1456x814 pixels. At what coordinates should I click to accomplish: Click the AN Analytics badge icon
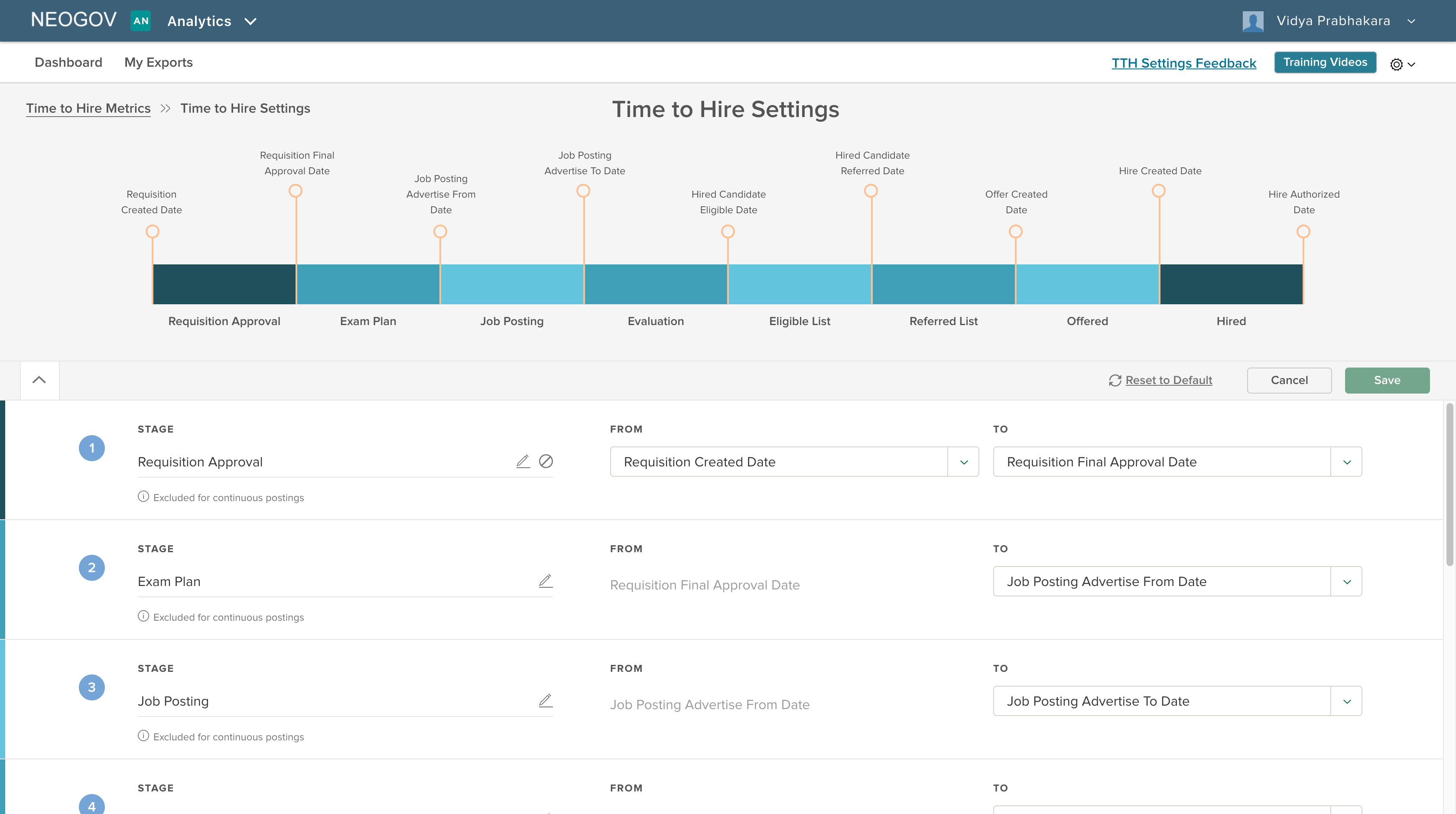(x=141, y=21)
